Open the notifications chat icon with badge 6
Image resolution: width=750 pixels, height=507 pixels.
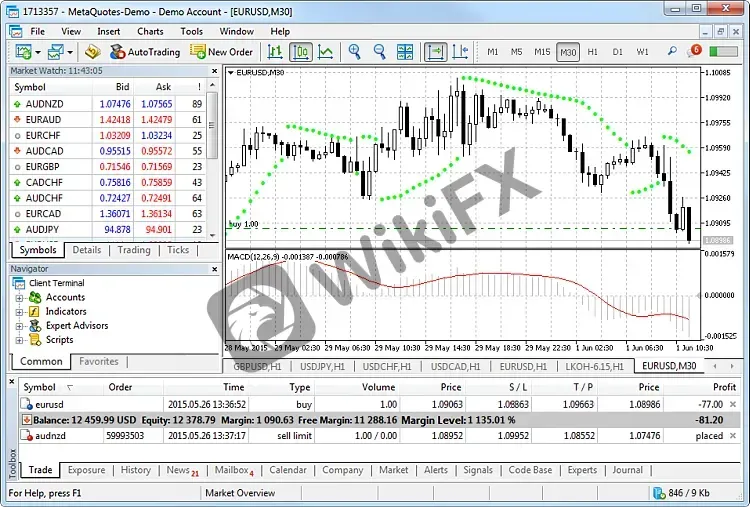point(694,51)
